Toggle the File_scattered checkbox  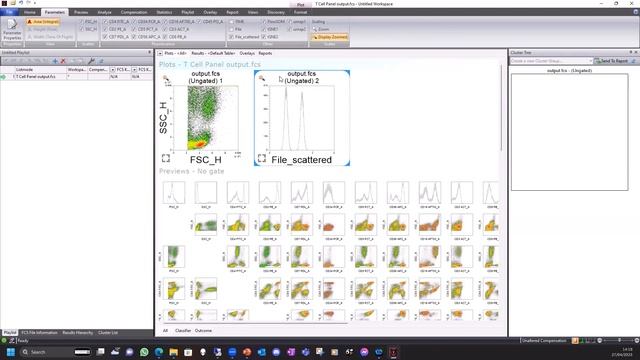click(231, 37)
